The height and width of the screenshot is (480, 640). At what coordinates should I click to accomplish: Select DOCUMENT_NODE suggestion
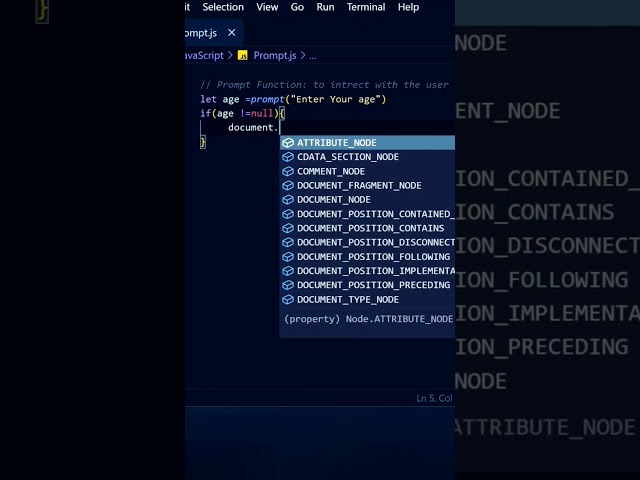click(367, 200)
